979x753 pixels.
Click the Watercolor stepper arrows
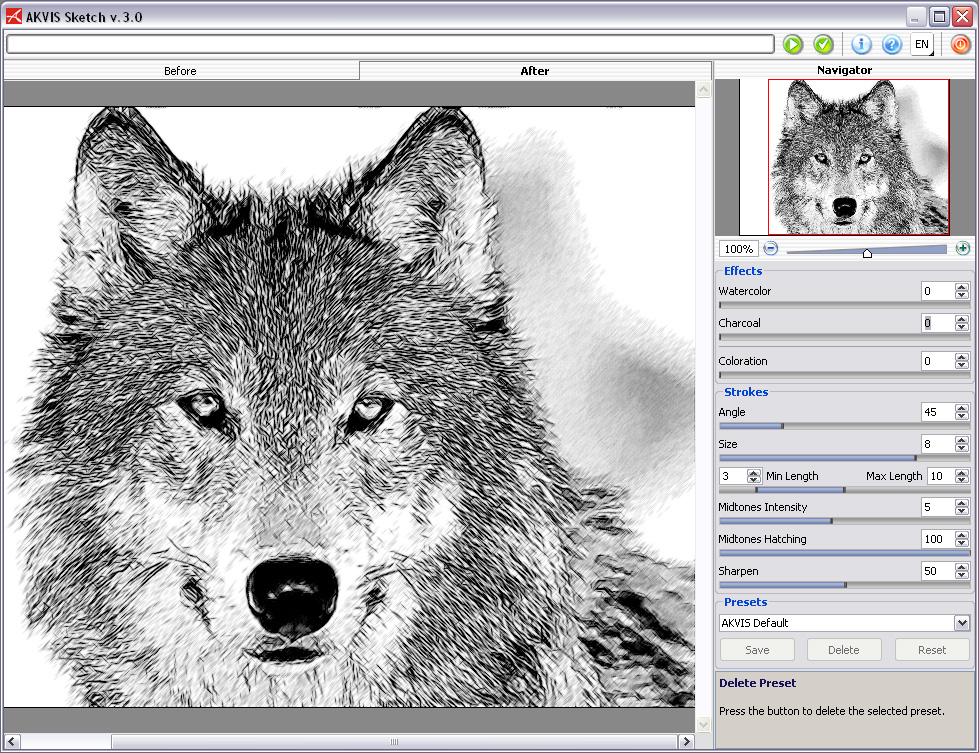pos(961,292)
